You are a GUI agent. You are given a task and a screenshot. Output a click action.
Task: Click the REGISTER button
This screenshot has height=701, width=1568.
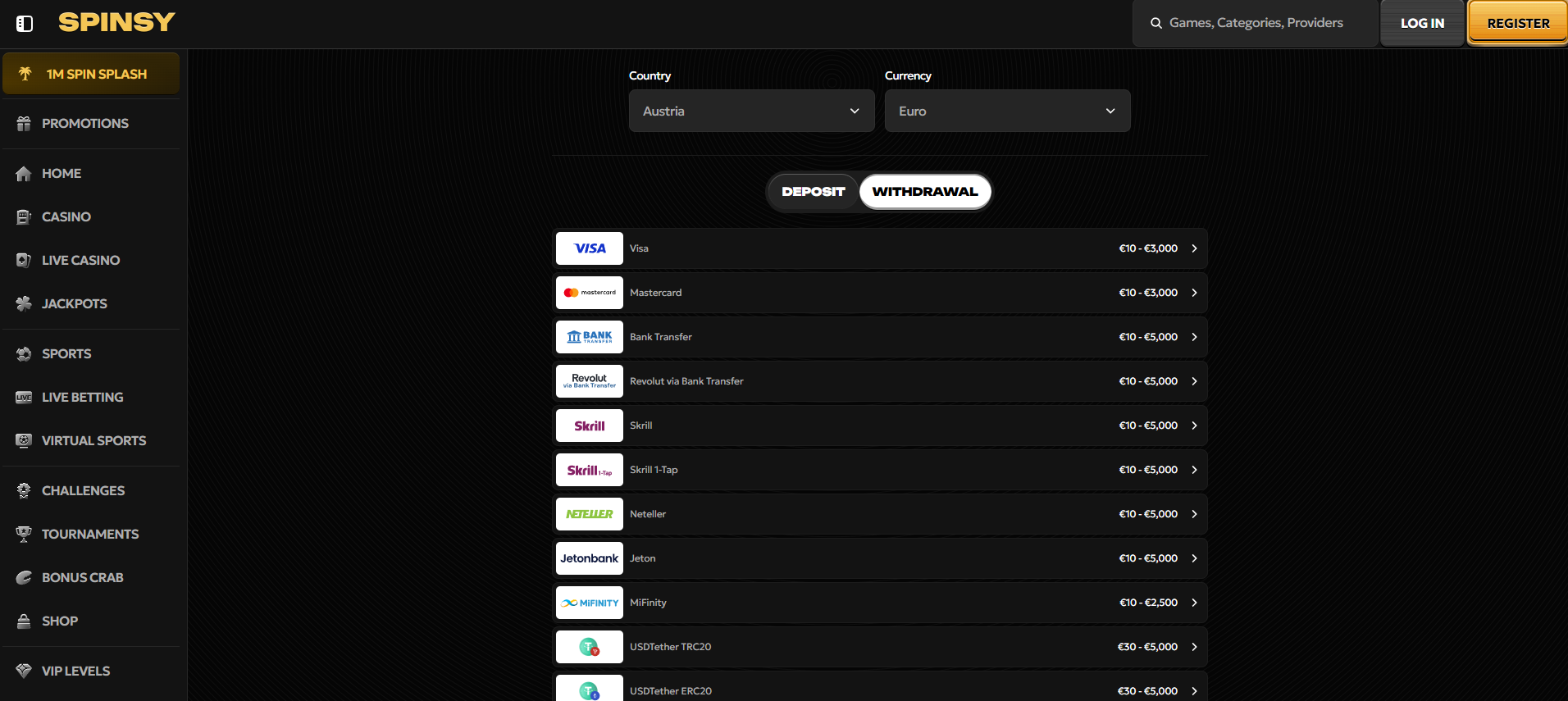click(x=1518, y=23)
